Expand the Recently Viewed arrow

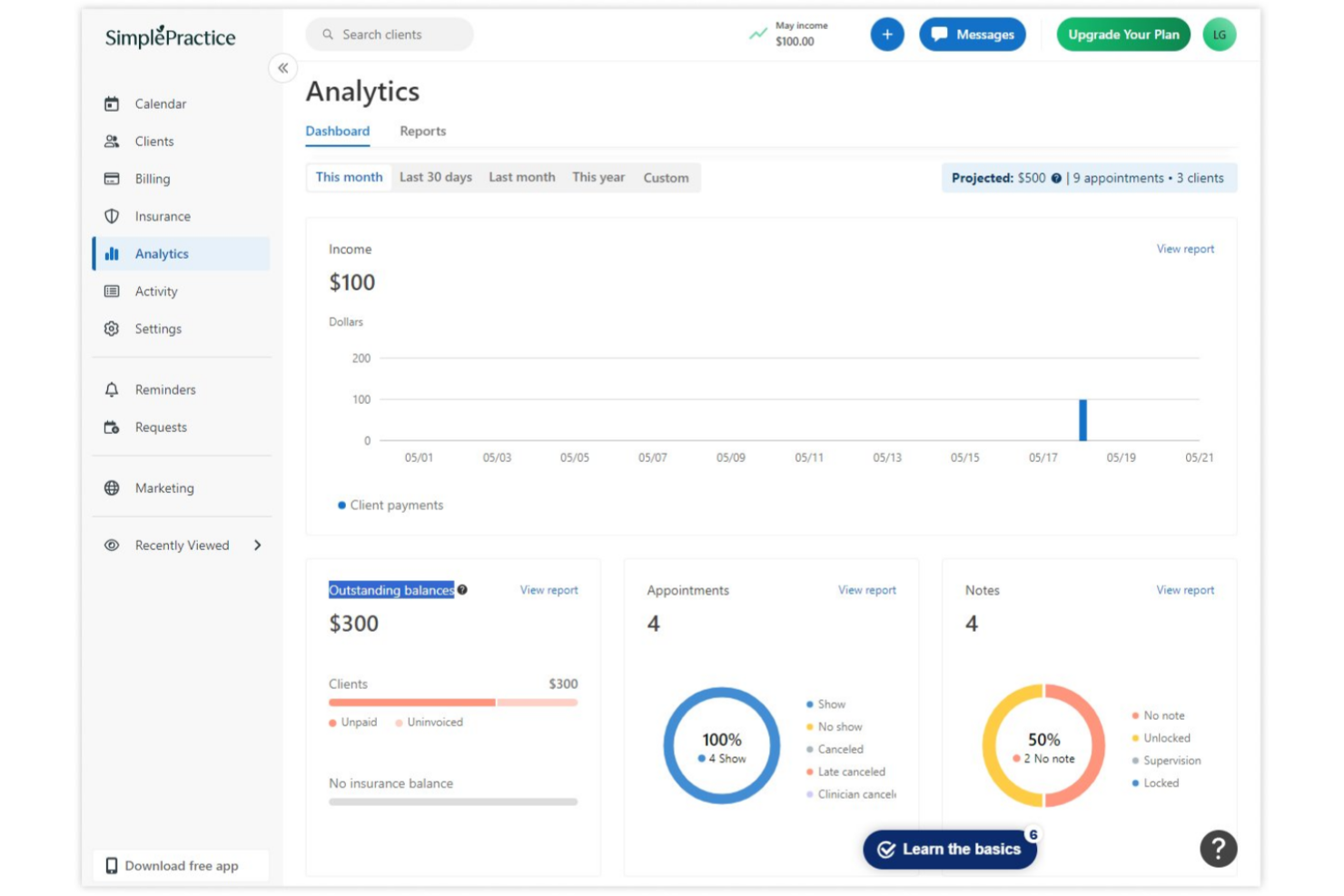coord(258,546)
